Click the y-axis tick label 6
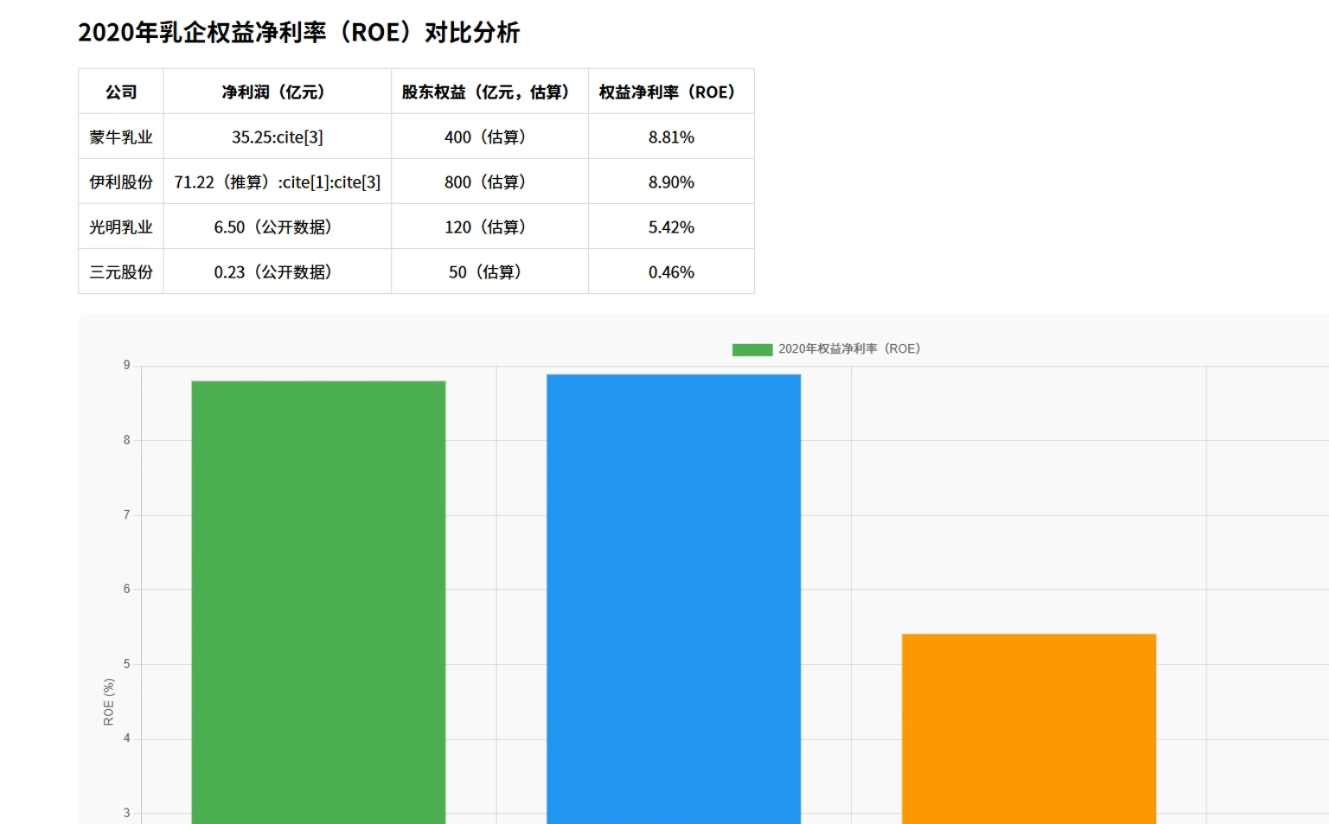Viewport: 1329px width, 824px height. 127,589
